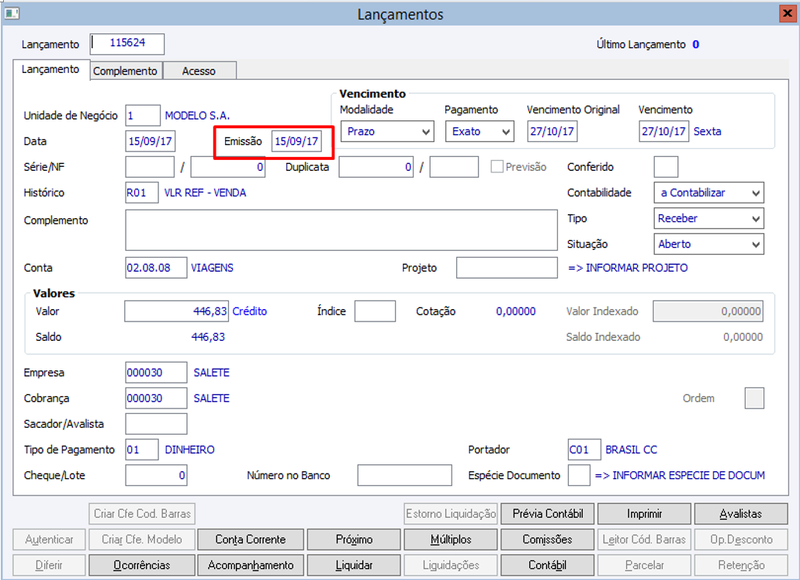Click the Imprimir button
The width and height of the screenshot is (800, 580).
coord(644,514)
